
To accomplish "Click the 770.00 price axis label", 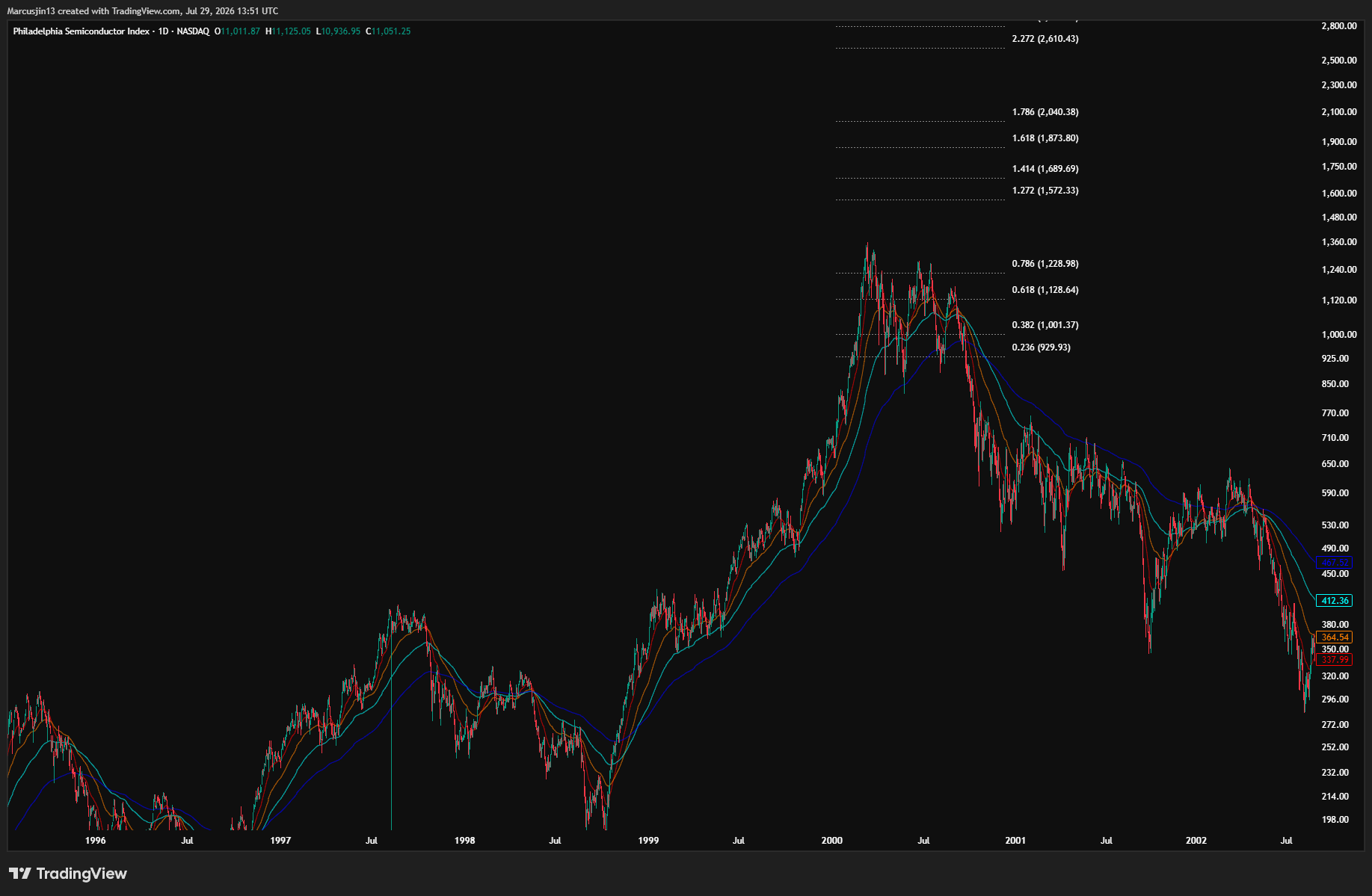I will tap(1335, 413).
